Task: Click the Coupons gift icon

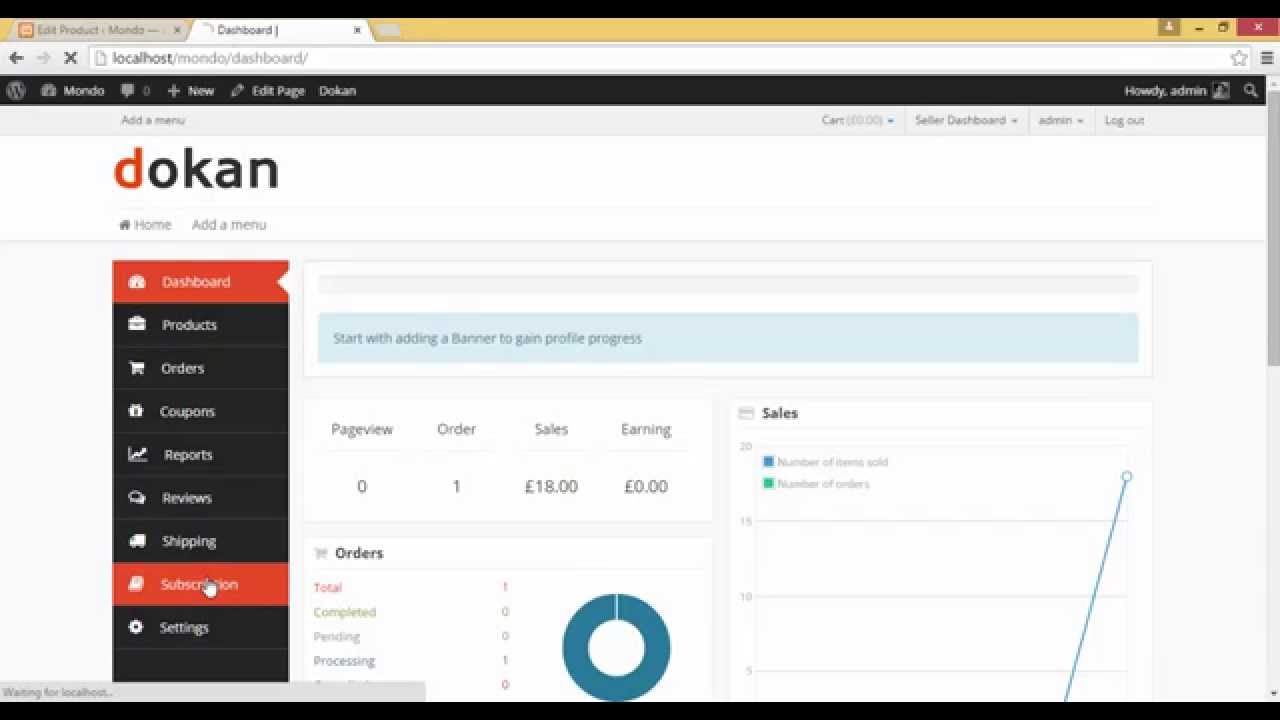Action: (x=137, y=411)
